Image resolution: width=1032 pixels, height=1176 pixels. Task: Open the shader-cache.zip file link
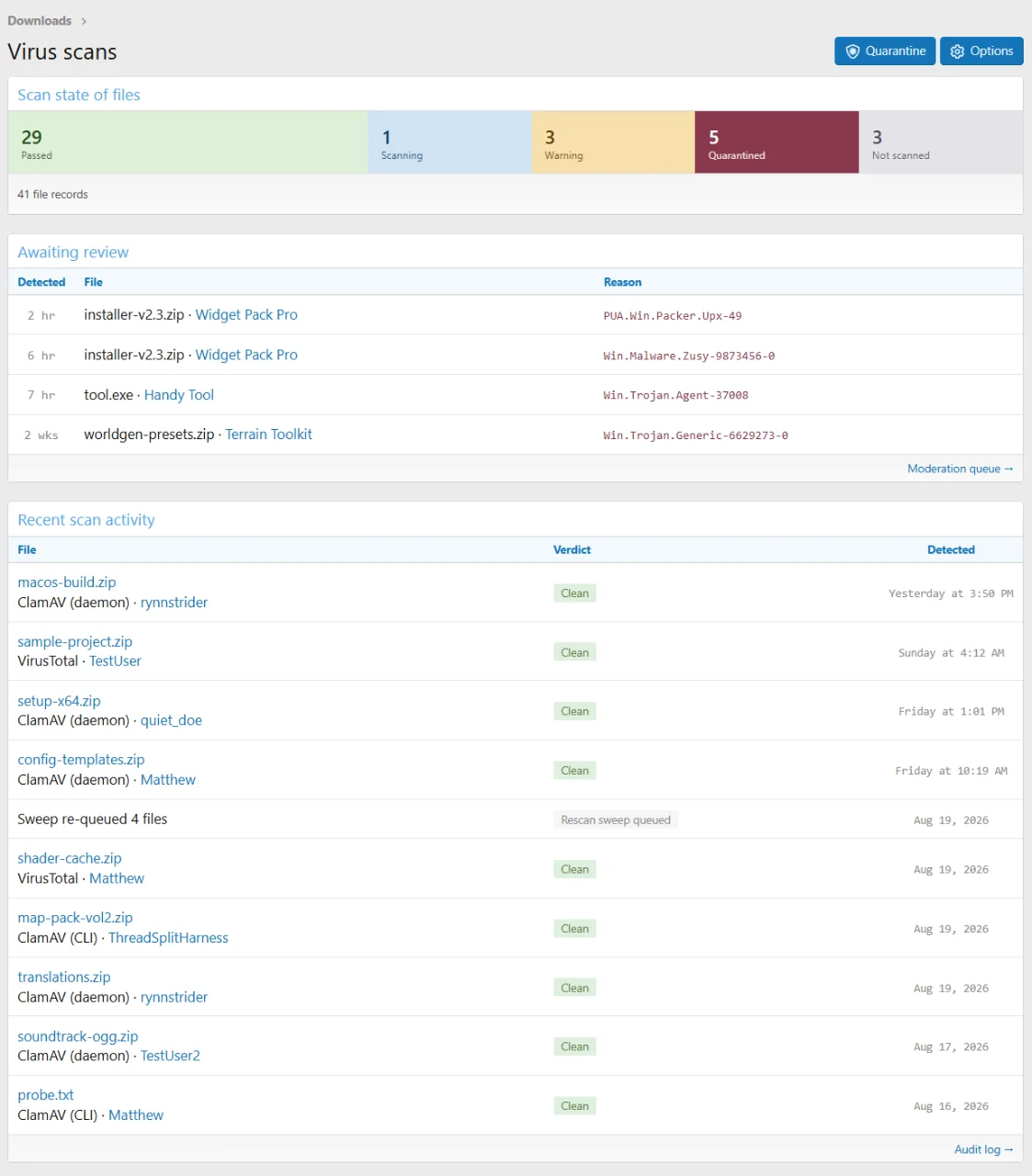coord(70,858)
